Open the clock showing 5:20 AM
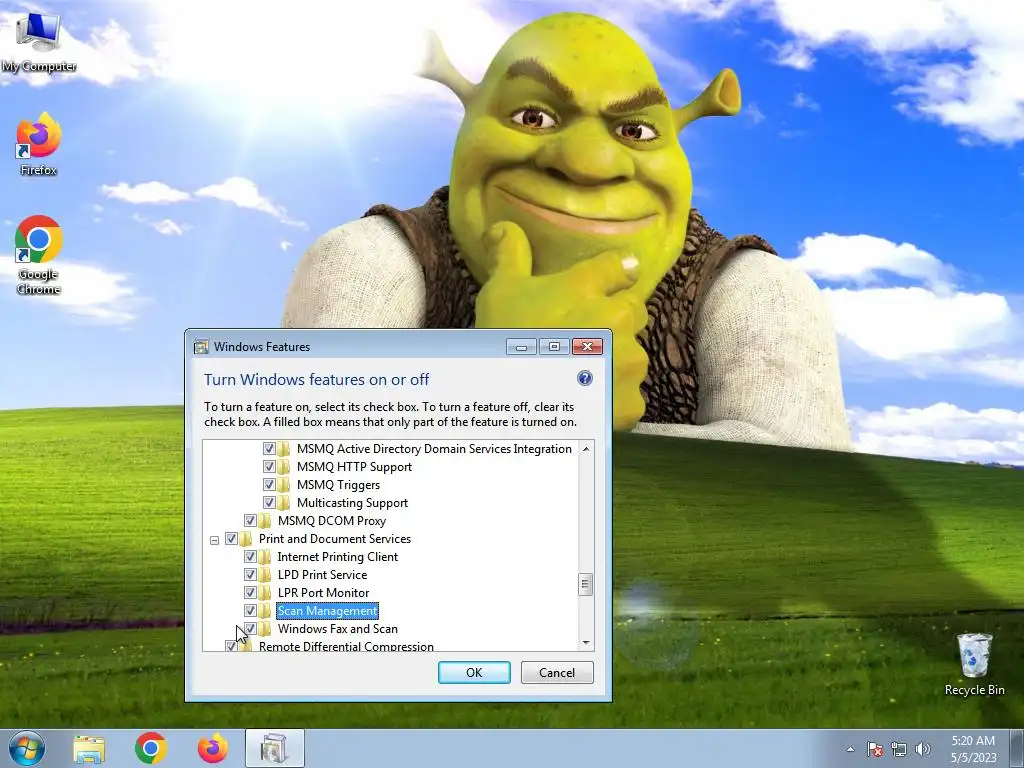 click(x=973, y=741)
